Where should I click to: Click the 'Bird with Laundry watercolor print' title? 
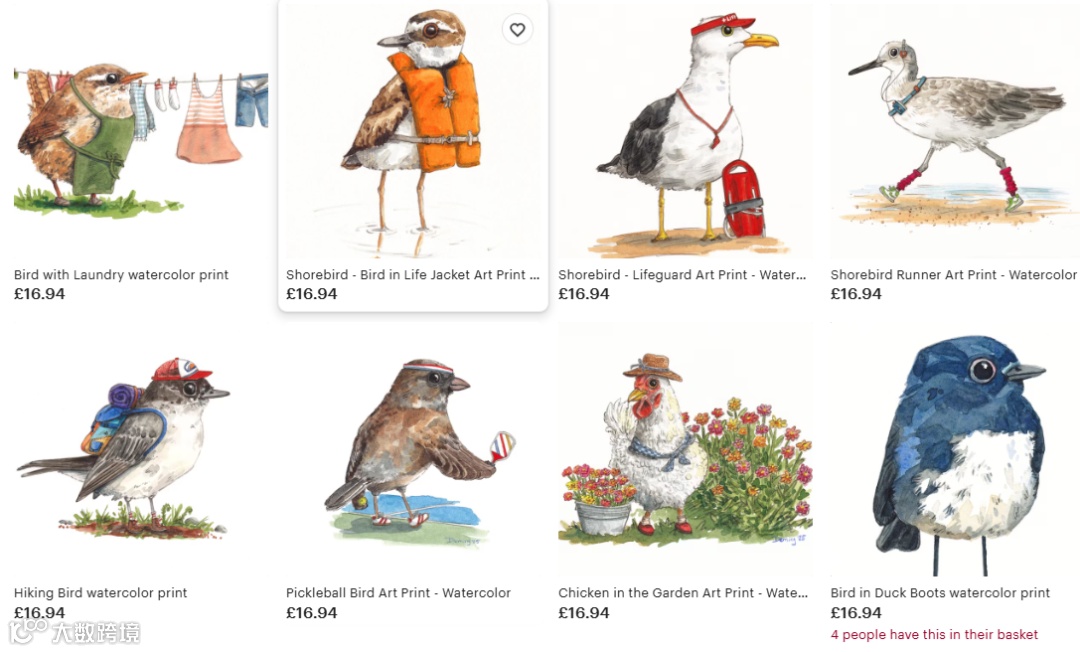(121, 275)
